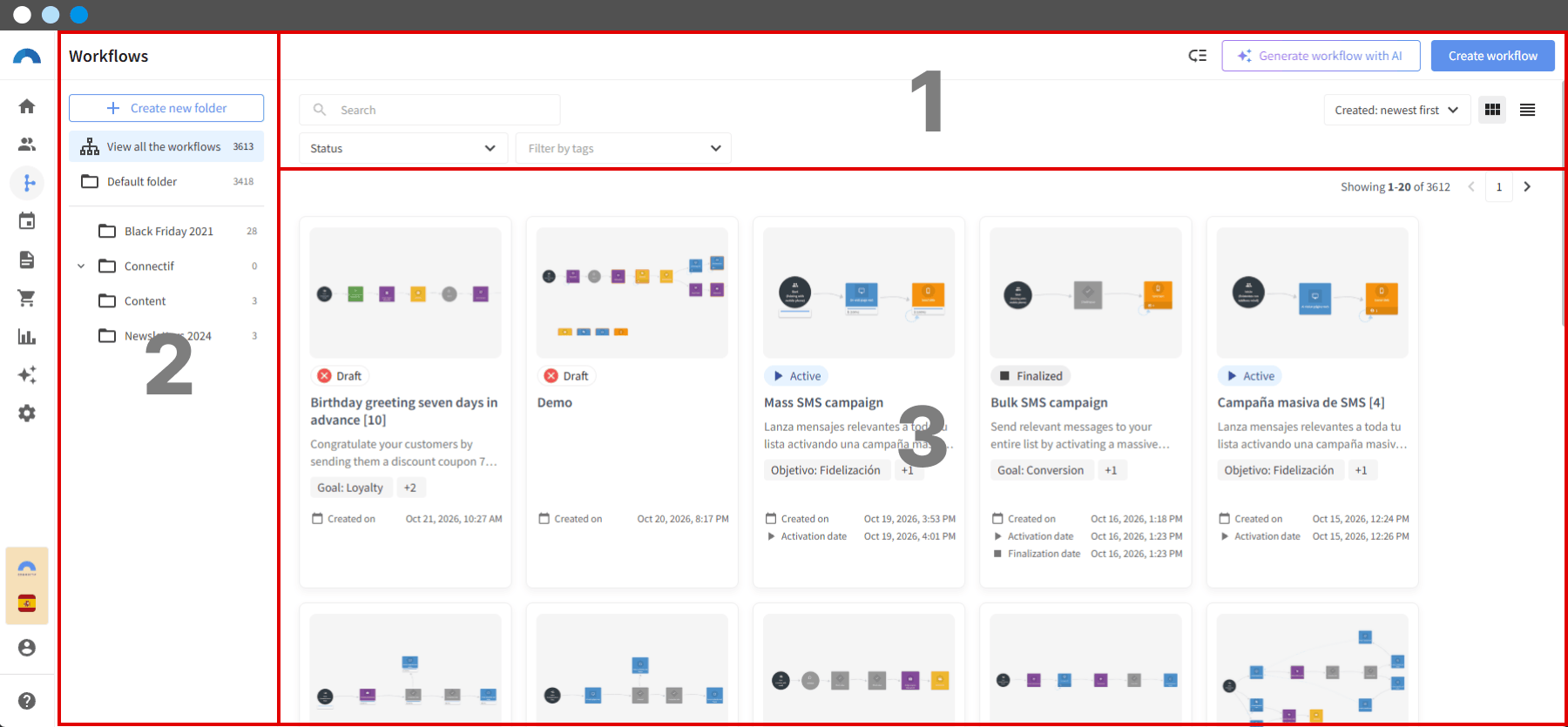1568x727 pixels.
Task: Open Mass SMS campaign thumbnail
Action: pyautogui.click(x=859, y=293)
